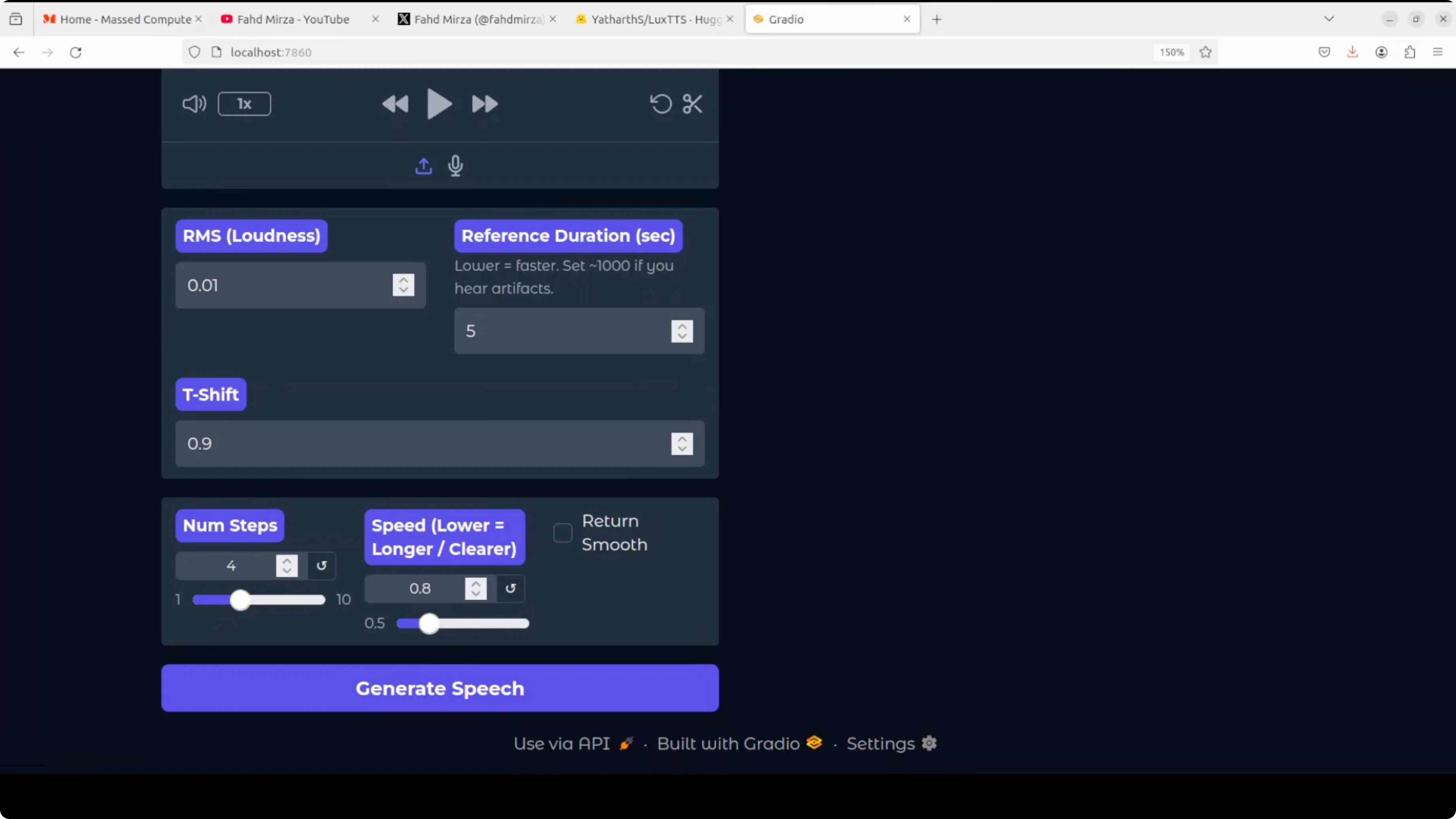Click the volume speaker icon

194,104
